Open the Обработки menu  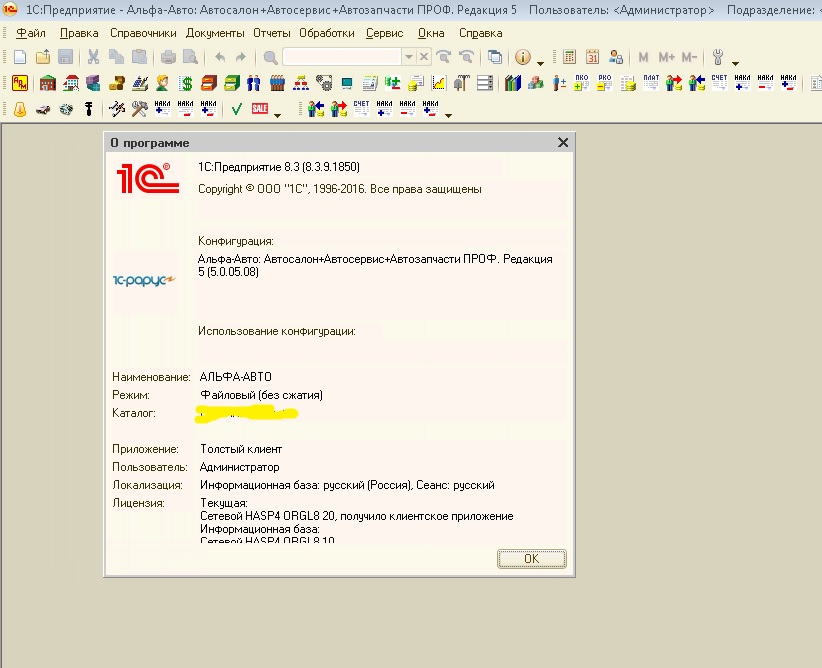327,33
